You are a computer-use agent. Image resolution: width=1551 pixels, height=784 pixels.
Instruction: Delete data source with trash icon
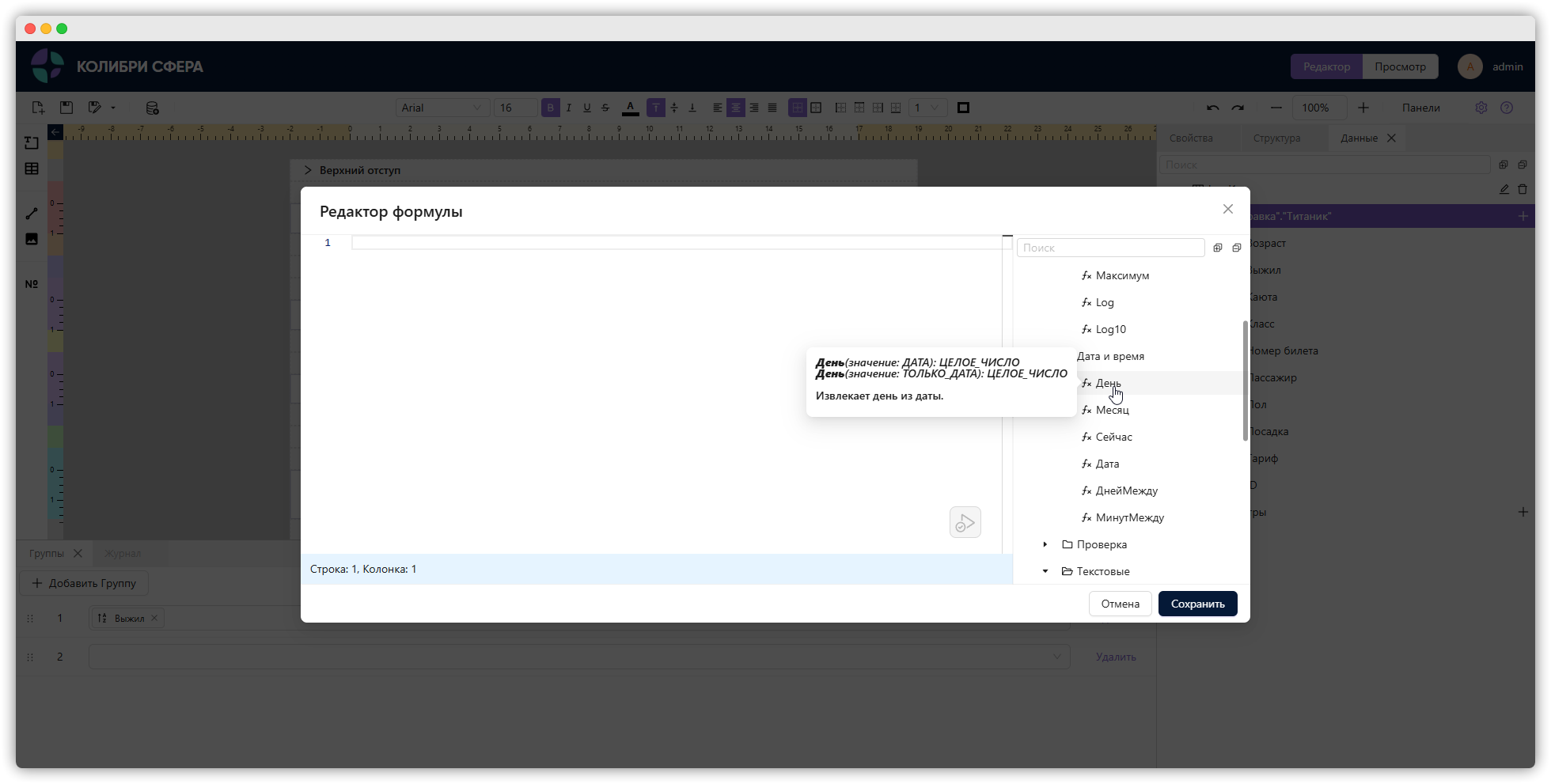(1523, 189)
